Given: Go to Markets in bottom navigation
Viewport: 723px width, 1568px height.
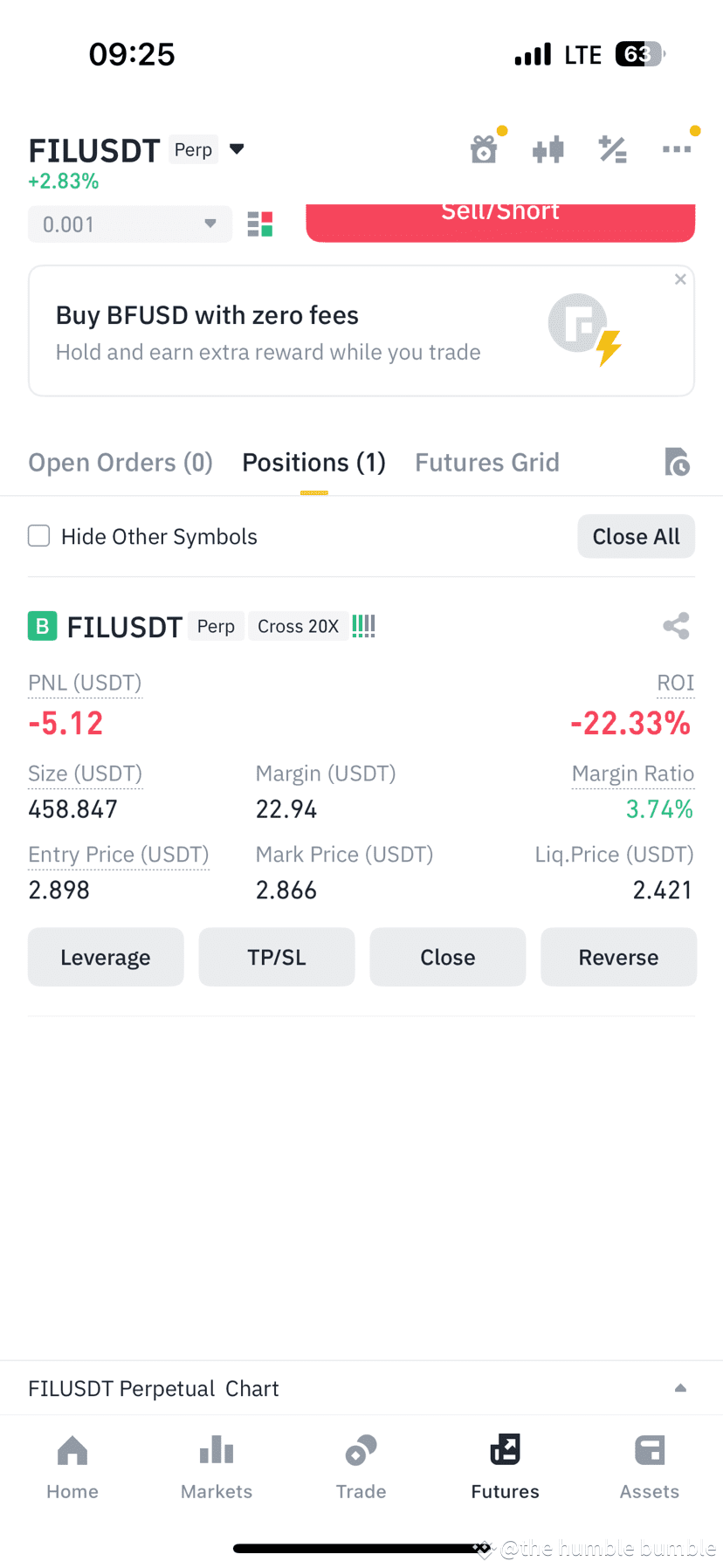Looking at the screenshot, I should pyautogui.click(x=217, y=1467).
